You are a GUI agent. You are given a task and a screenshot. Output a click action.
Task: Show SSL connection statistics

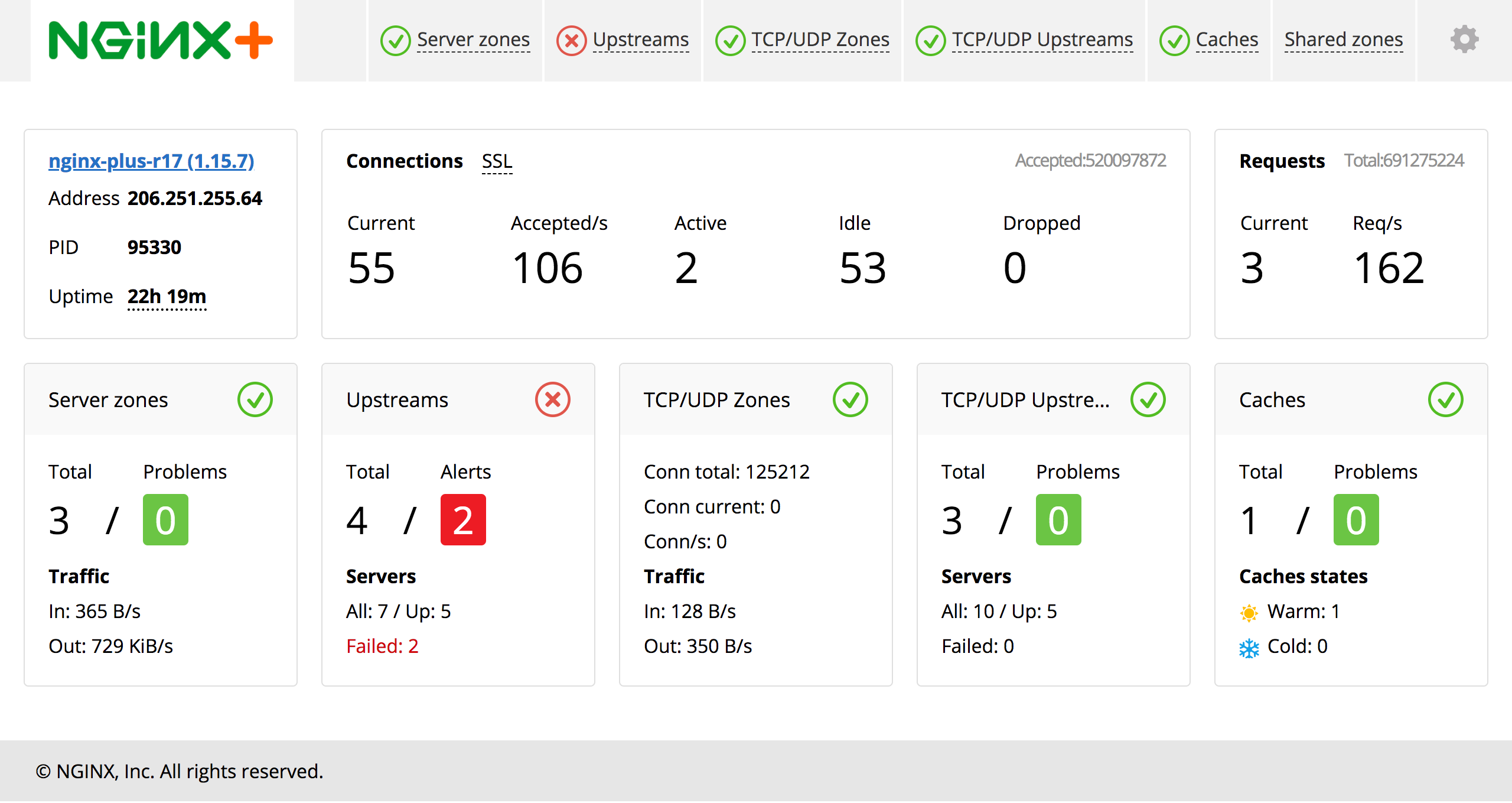pos(497,161)
